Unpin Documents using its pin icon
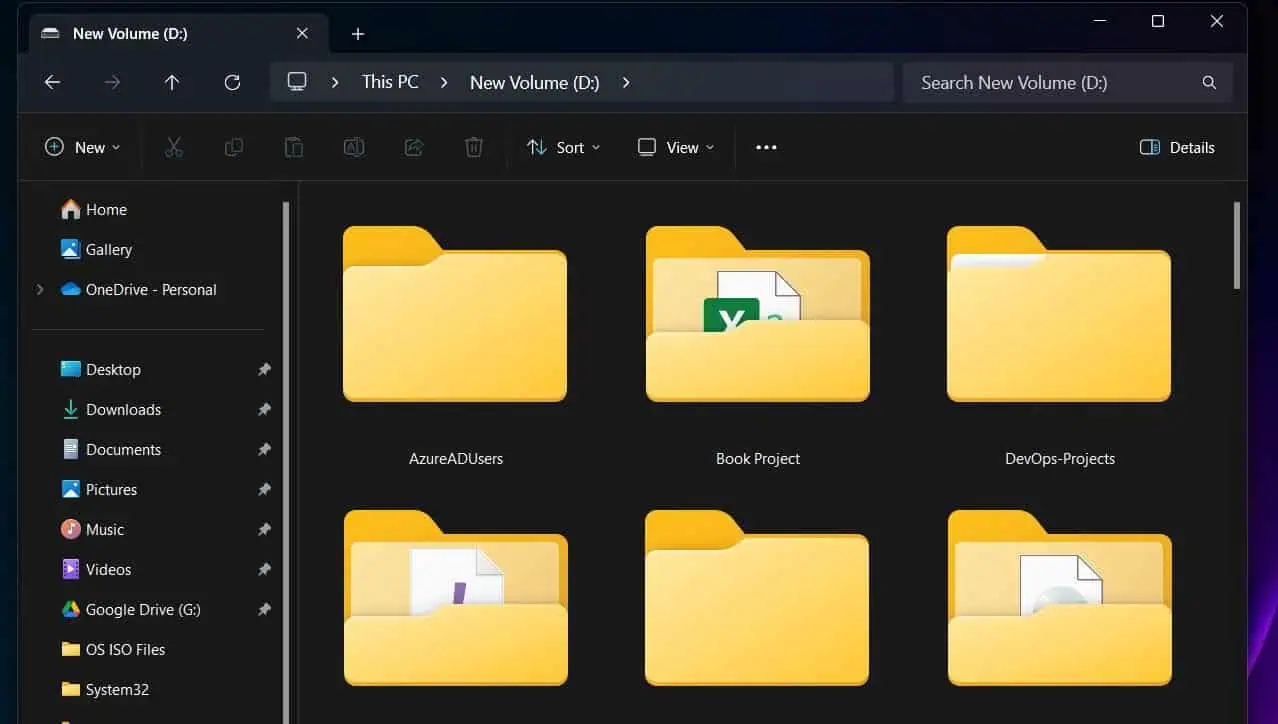The image size is (1278, 724). point(264,449)
